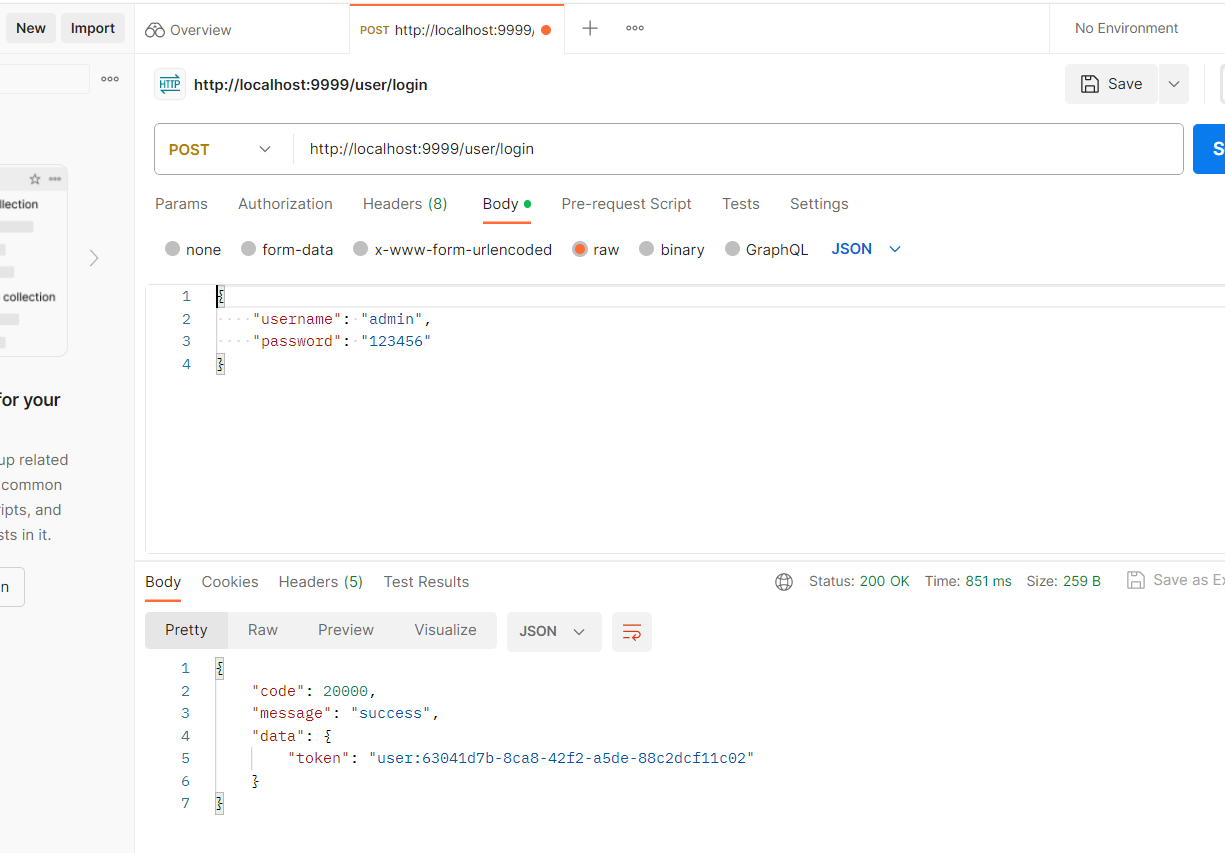Open the tab overflow ellipsis menu

tap(635, 29)
